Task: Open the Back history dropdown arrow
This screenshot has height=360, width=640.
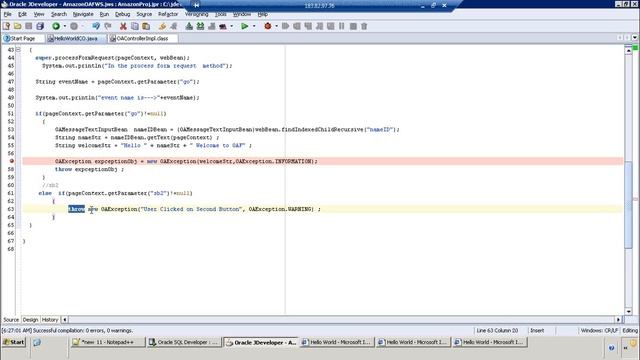Action: (64, 26)
